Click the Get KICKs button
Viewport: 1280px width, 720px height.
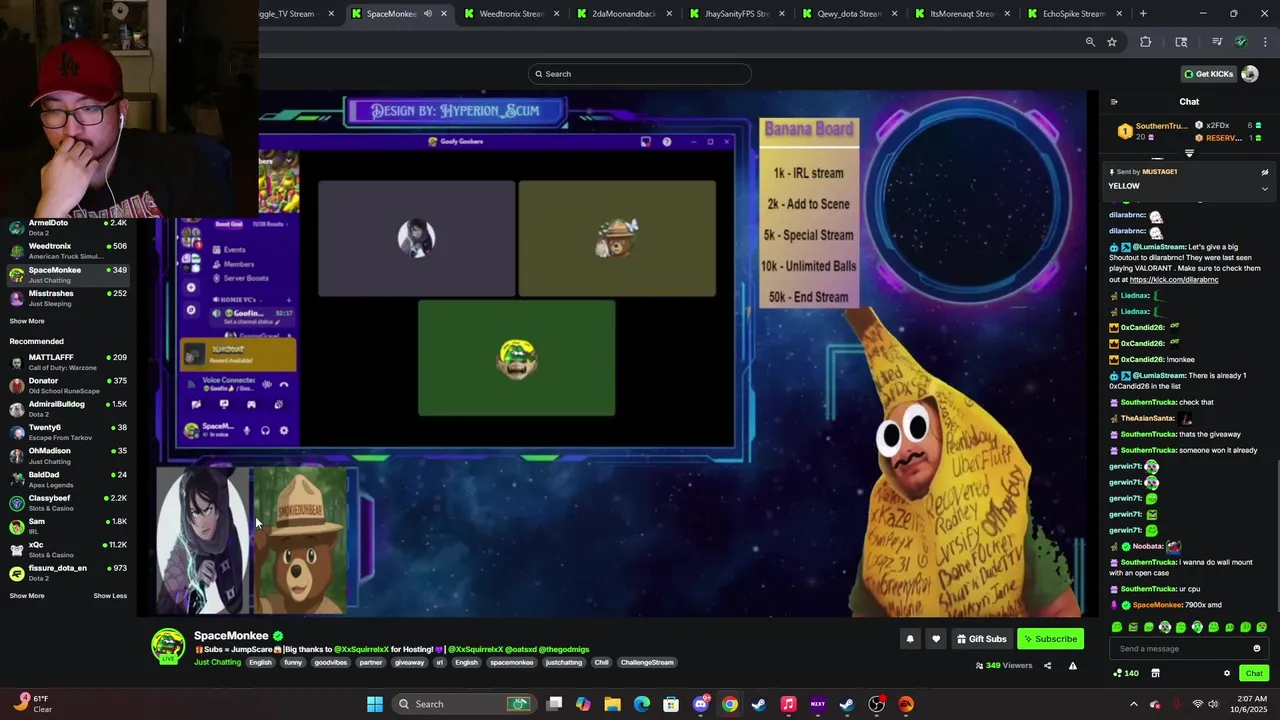click(x=1208, y=74)
